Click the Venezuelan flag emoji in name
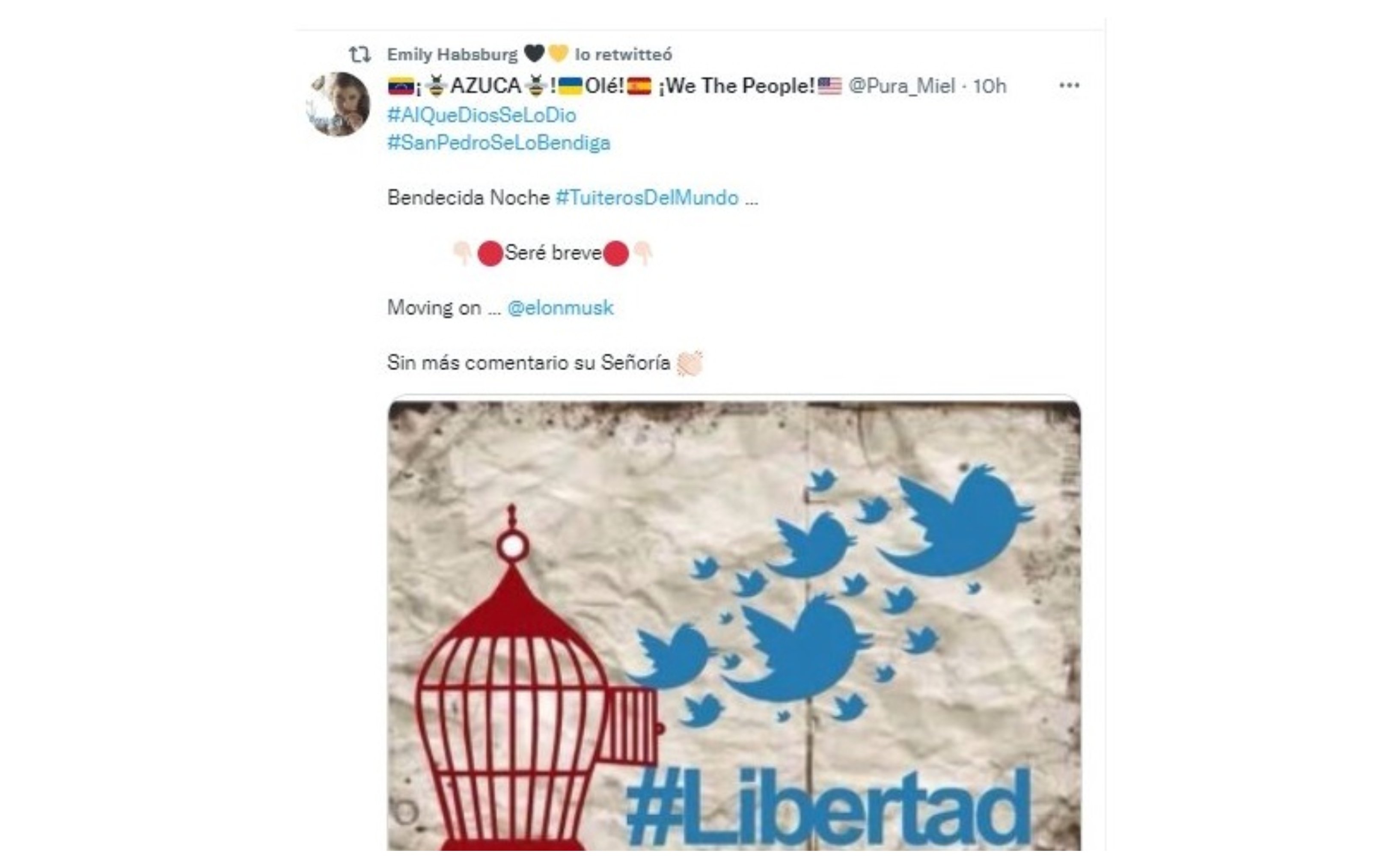The image size is (1397, 868). click(x=401, y=87)
